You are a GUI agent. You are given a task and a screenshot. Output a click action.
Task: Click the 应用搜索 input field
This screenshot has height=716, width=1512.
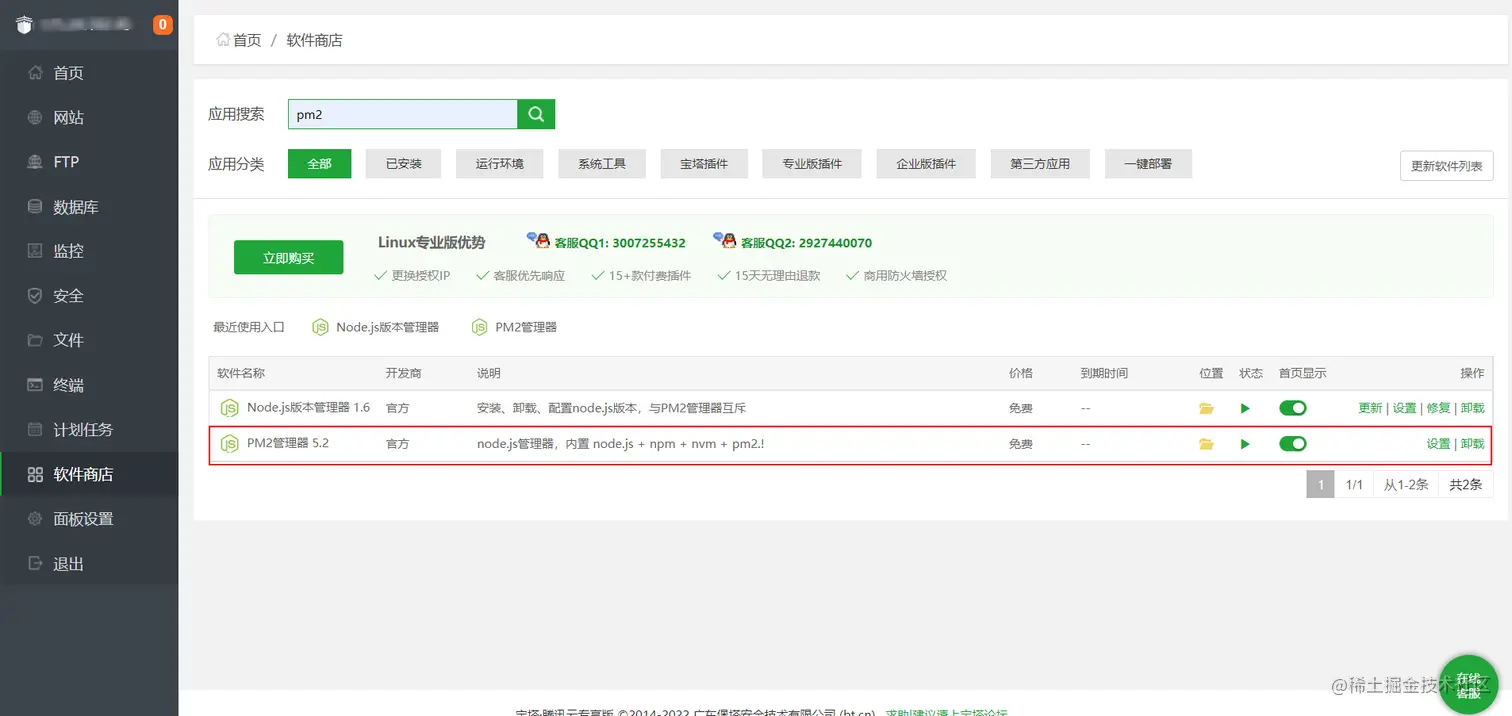click(403, 114)
